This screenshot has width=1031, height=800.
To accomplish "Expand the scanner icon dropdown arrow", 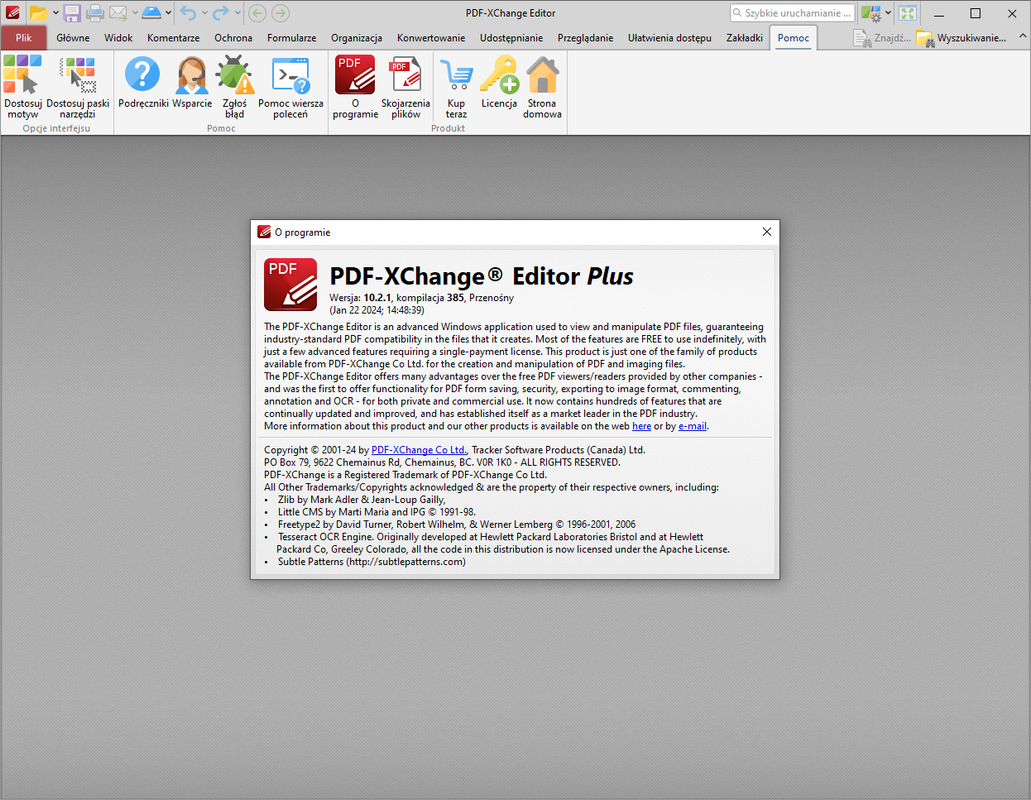I will [x=168, y=13].
